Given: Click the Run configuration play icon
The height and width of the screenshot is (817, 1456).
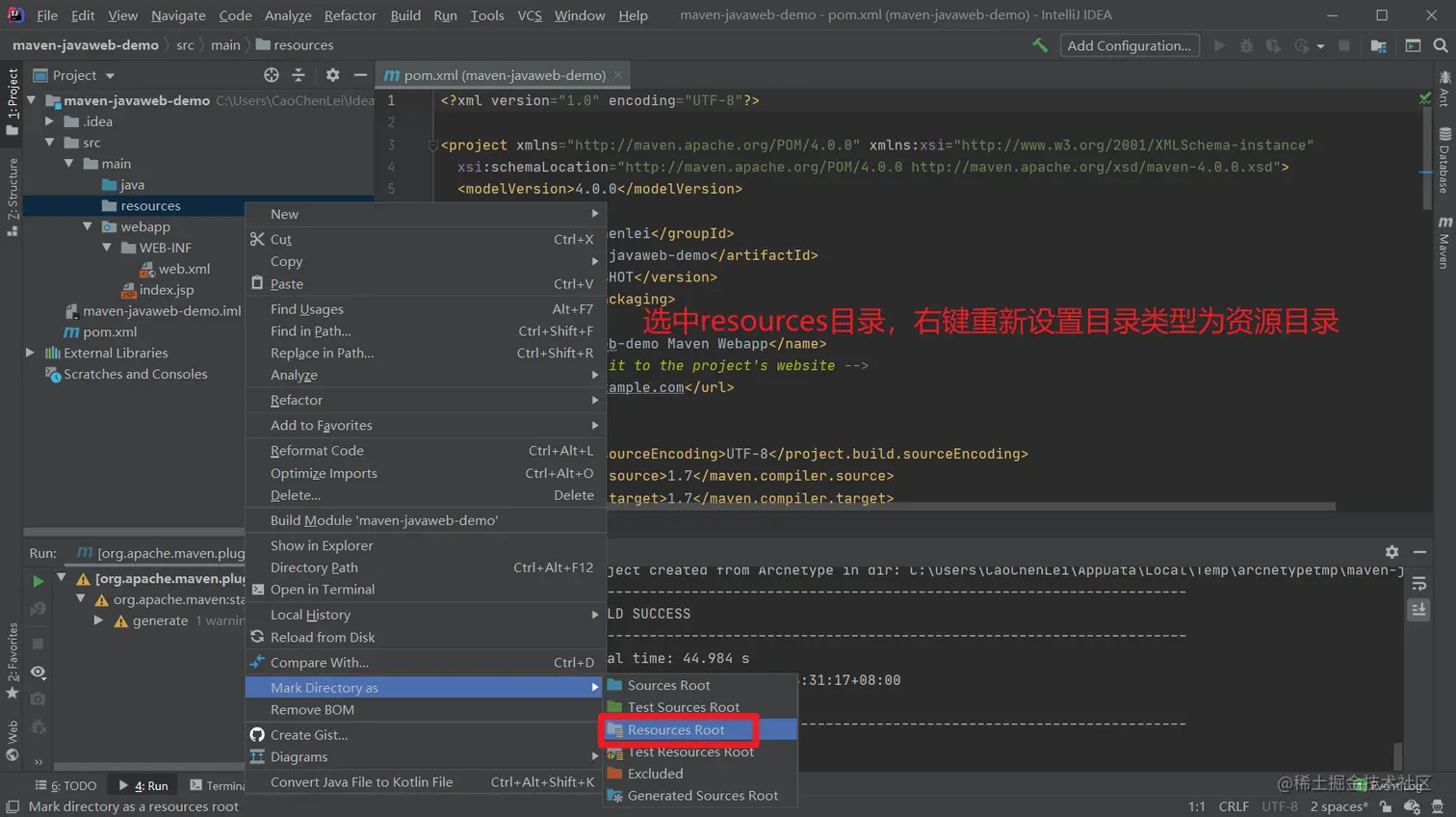Looking at the screenshot, I should tap(1219, 45).
